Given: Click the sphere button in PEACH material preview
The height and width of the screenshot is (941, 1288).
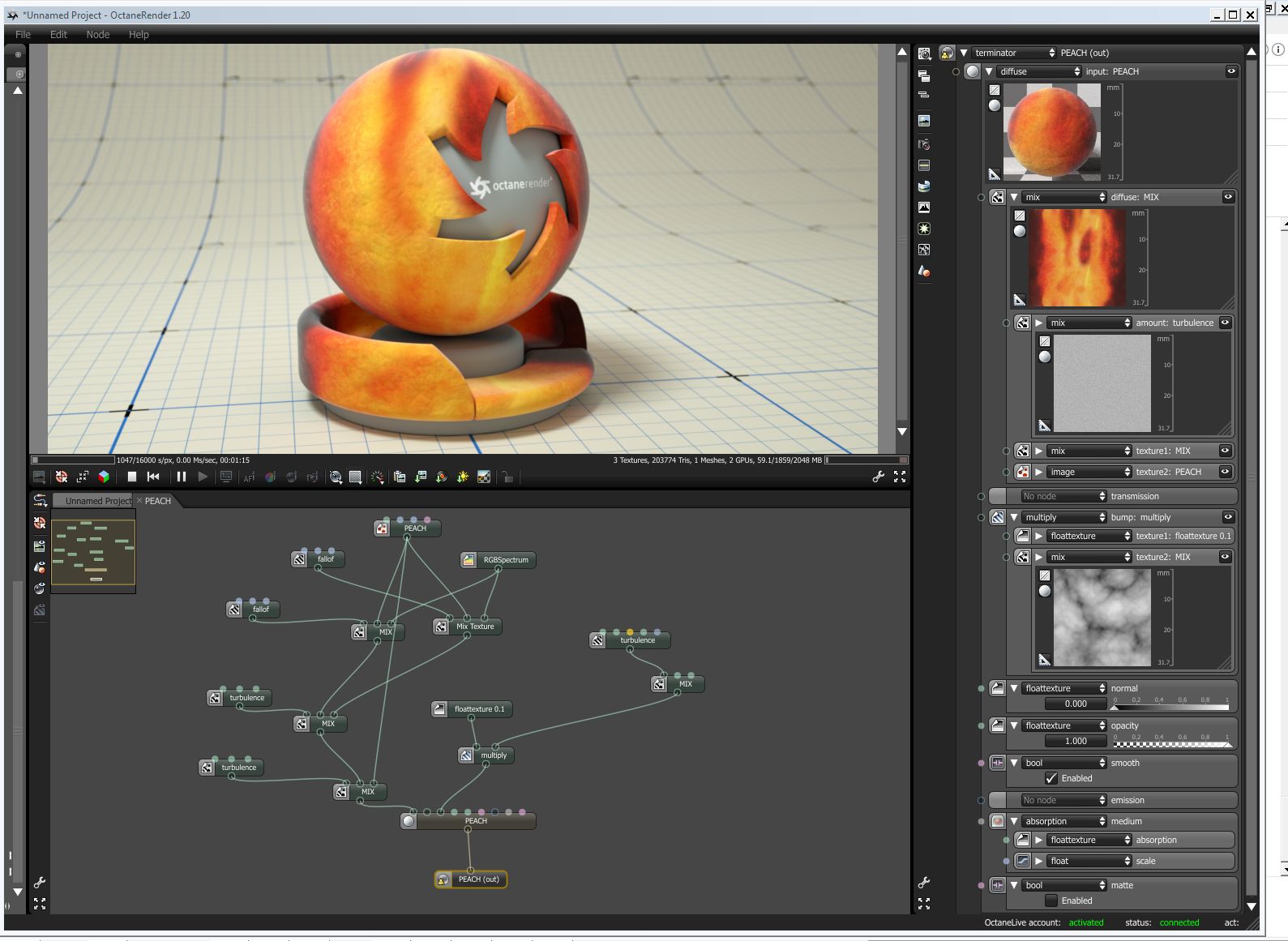Looking at the screenshot, I should pyautogui.click(x=995, y=105).
